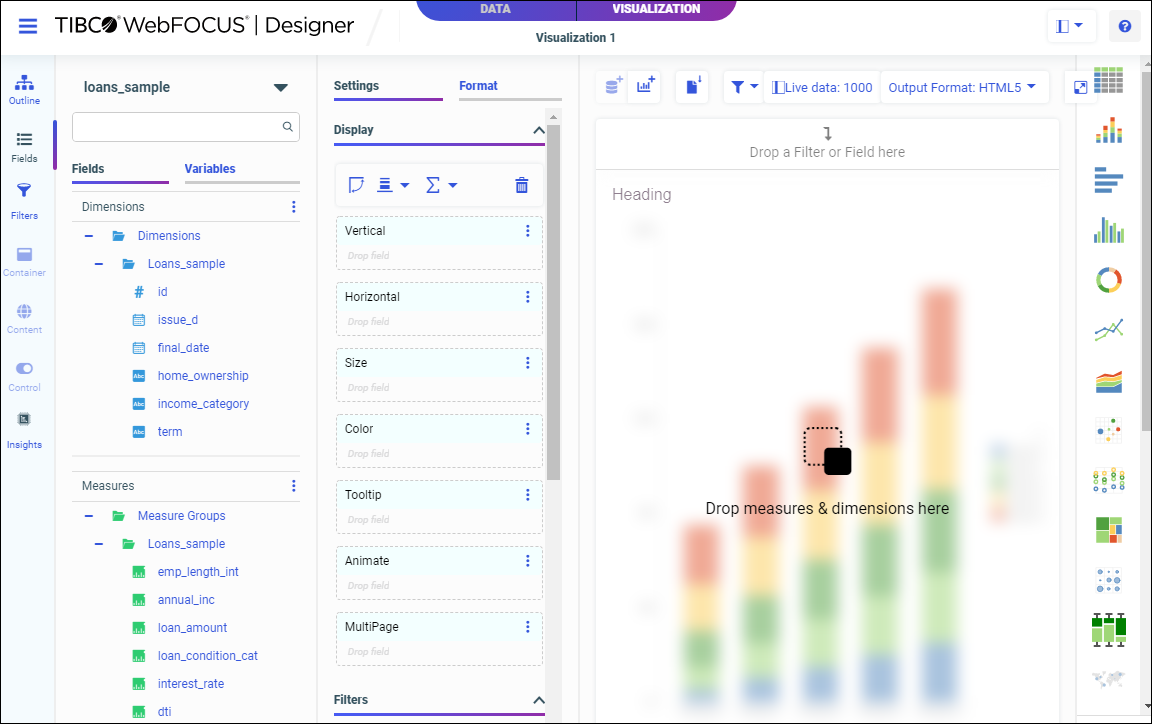Pick the treemap chart type
The width and height of the screenshot is (1152, 724).
[1108, 529]
